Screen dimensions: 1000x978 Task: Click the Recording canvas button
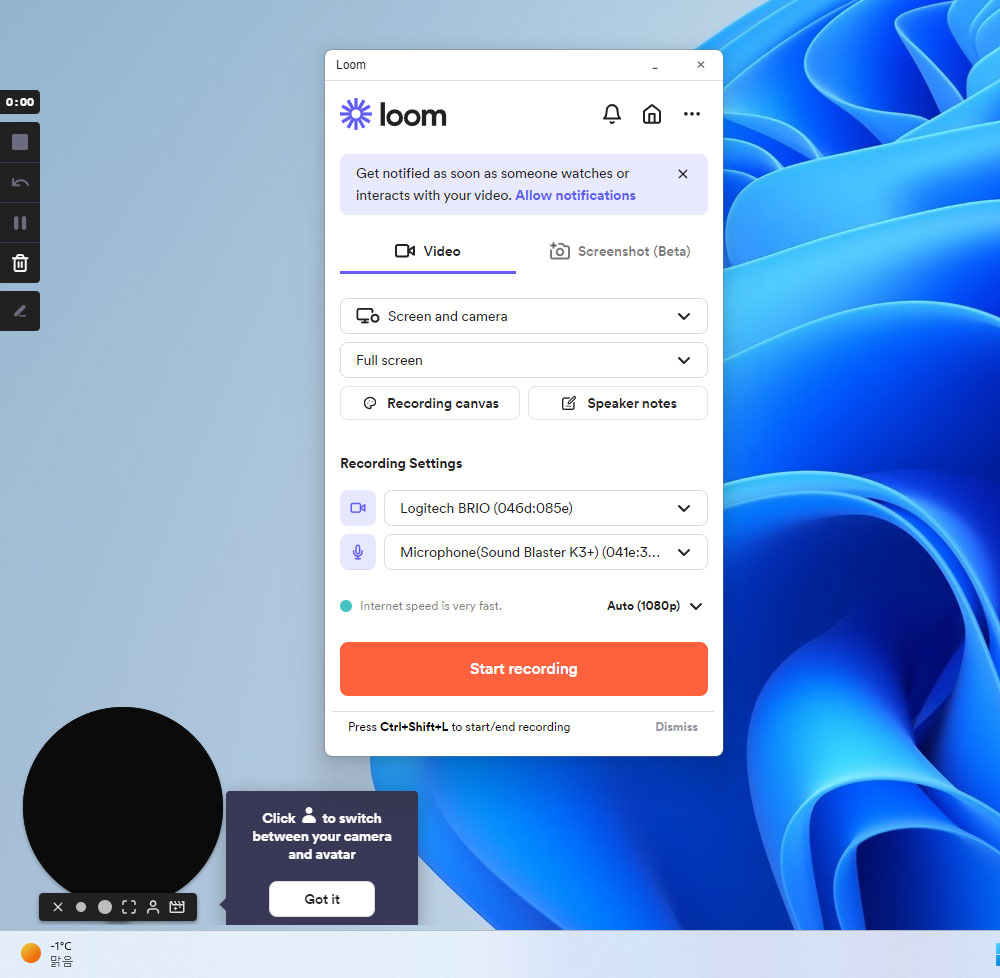coord(430,403)
